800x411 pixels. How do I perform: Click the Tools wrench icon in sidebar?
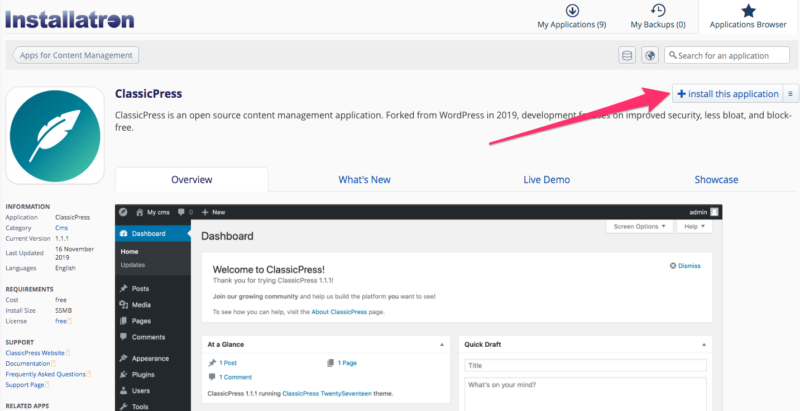[123, 407]
